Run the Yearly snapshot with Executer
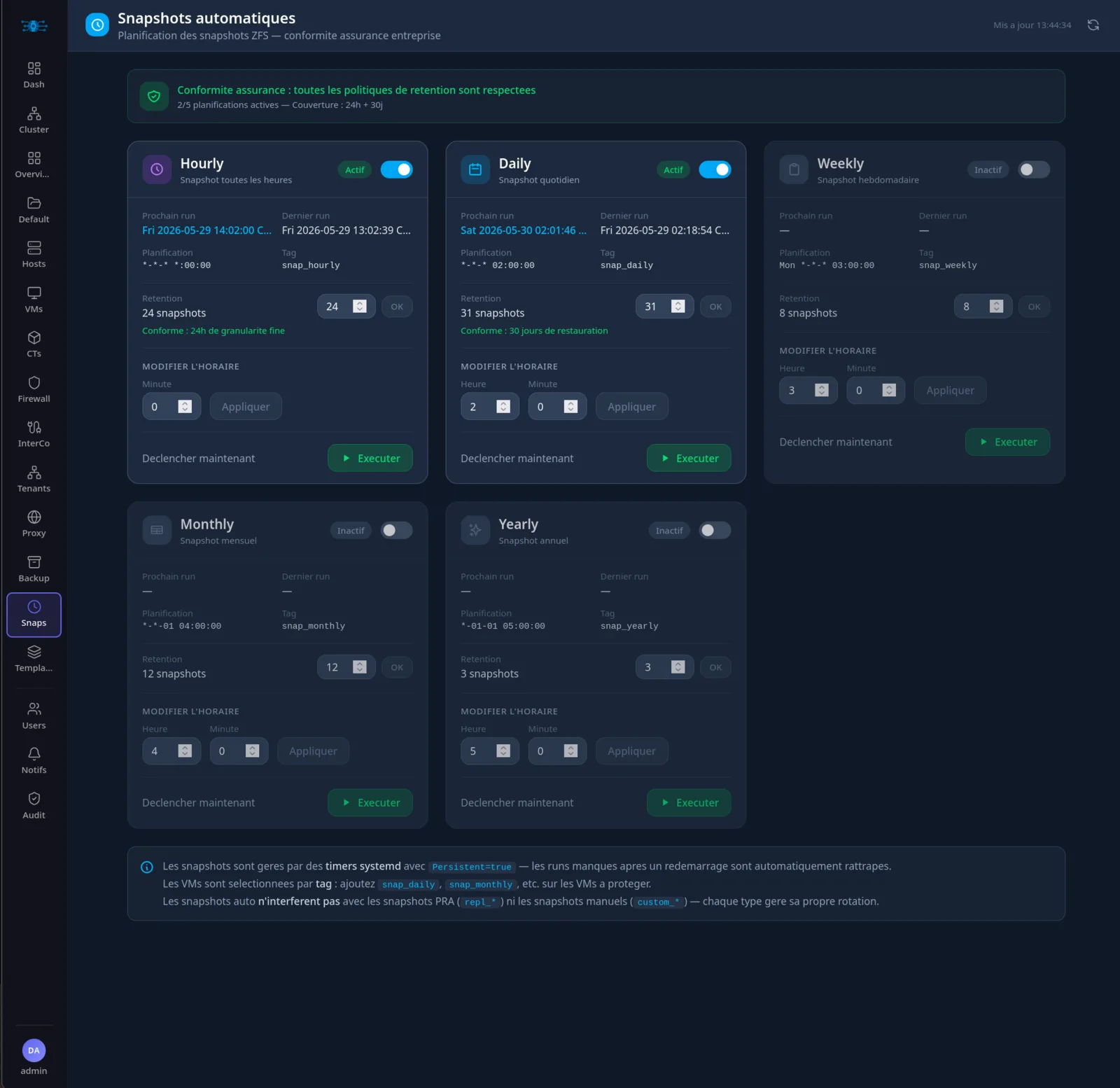This screenshot has width=1120, height=1088. pyautogui.click(x=689, y=802)
